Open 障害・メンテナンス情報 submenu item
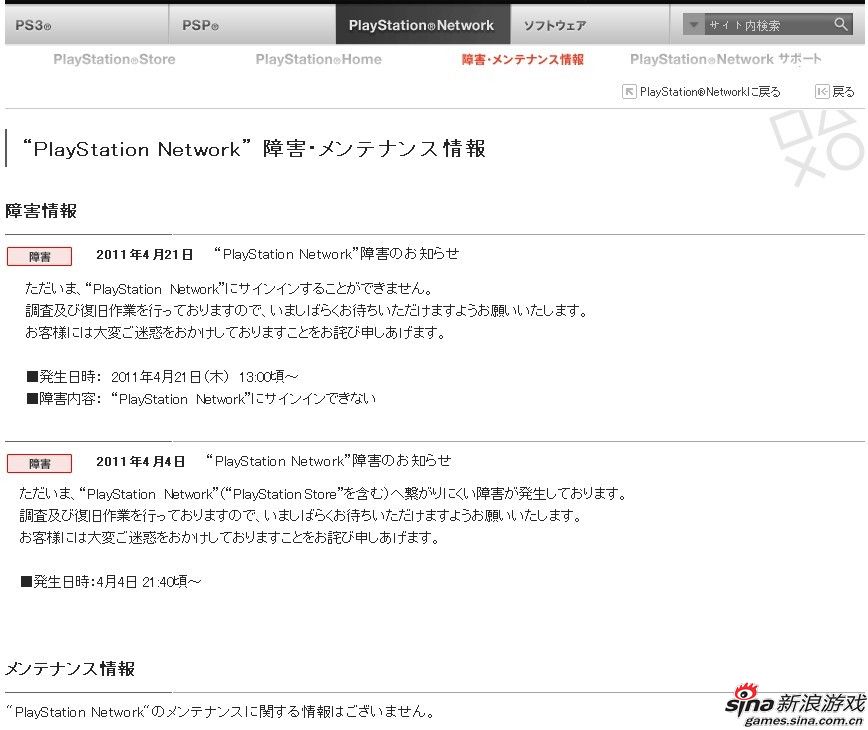The width and height of the screenshot is (868, 730). tap(523, 60)
